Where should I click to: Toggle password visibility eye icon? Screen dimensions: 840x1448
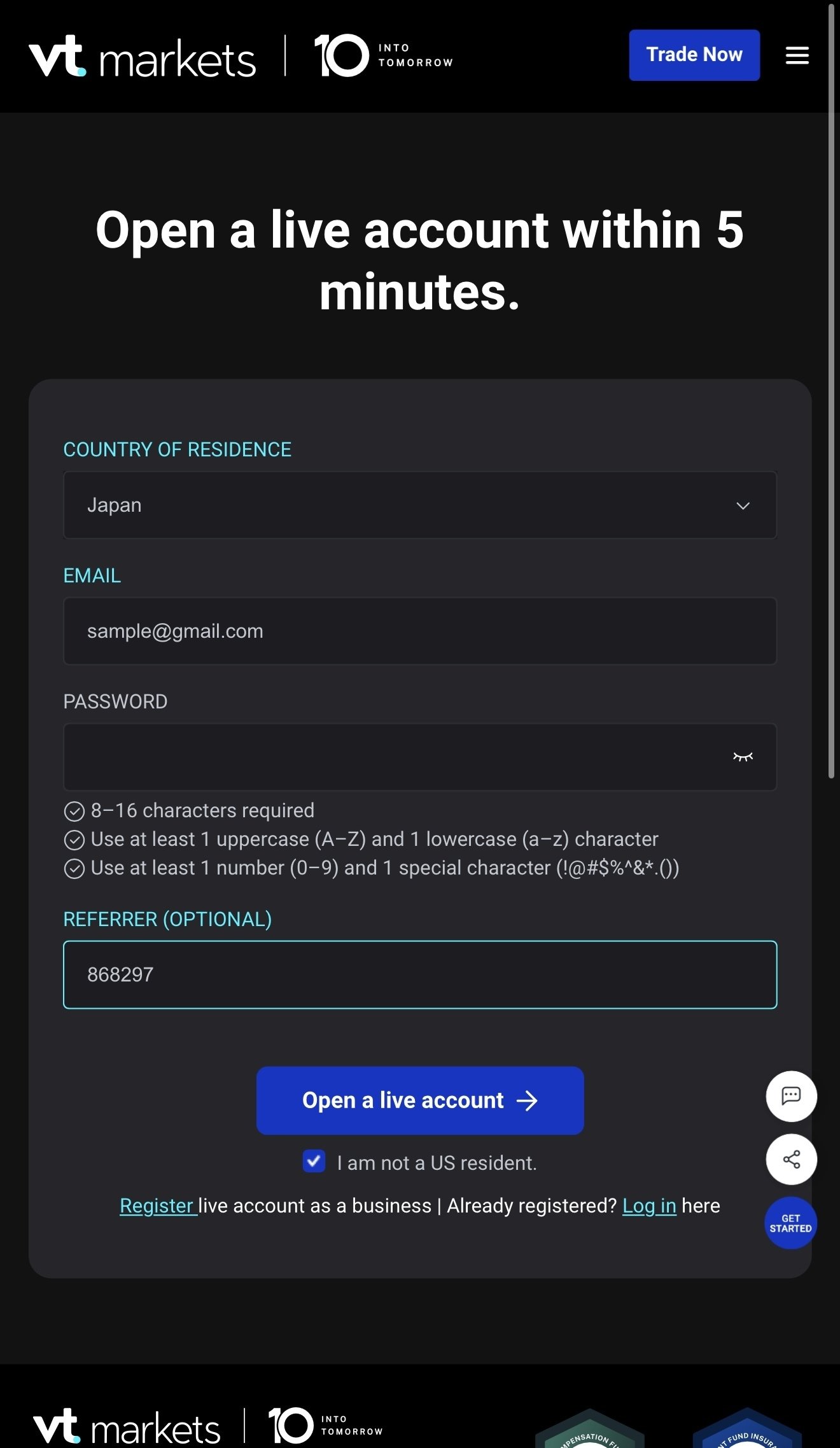point(743,757)
